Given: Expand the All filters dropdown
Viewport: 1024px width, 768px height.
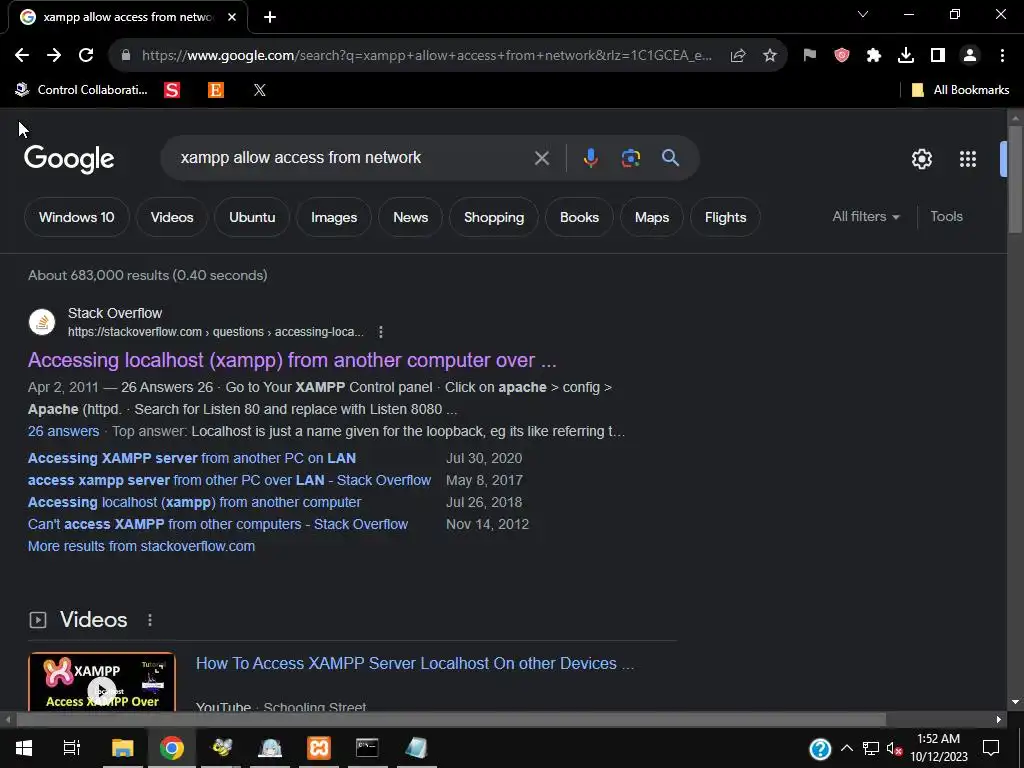Looking at the screenshot, I should point(866,217).
